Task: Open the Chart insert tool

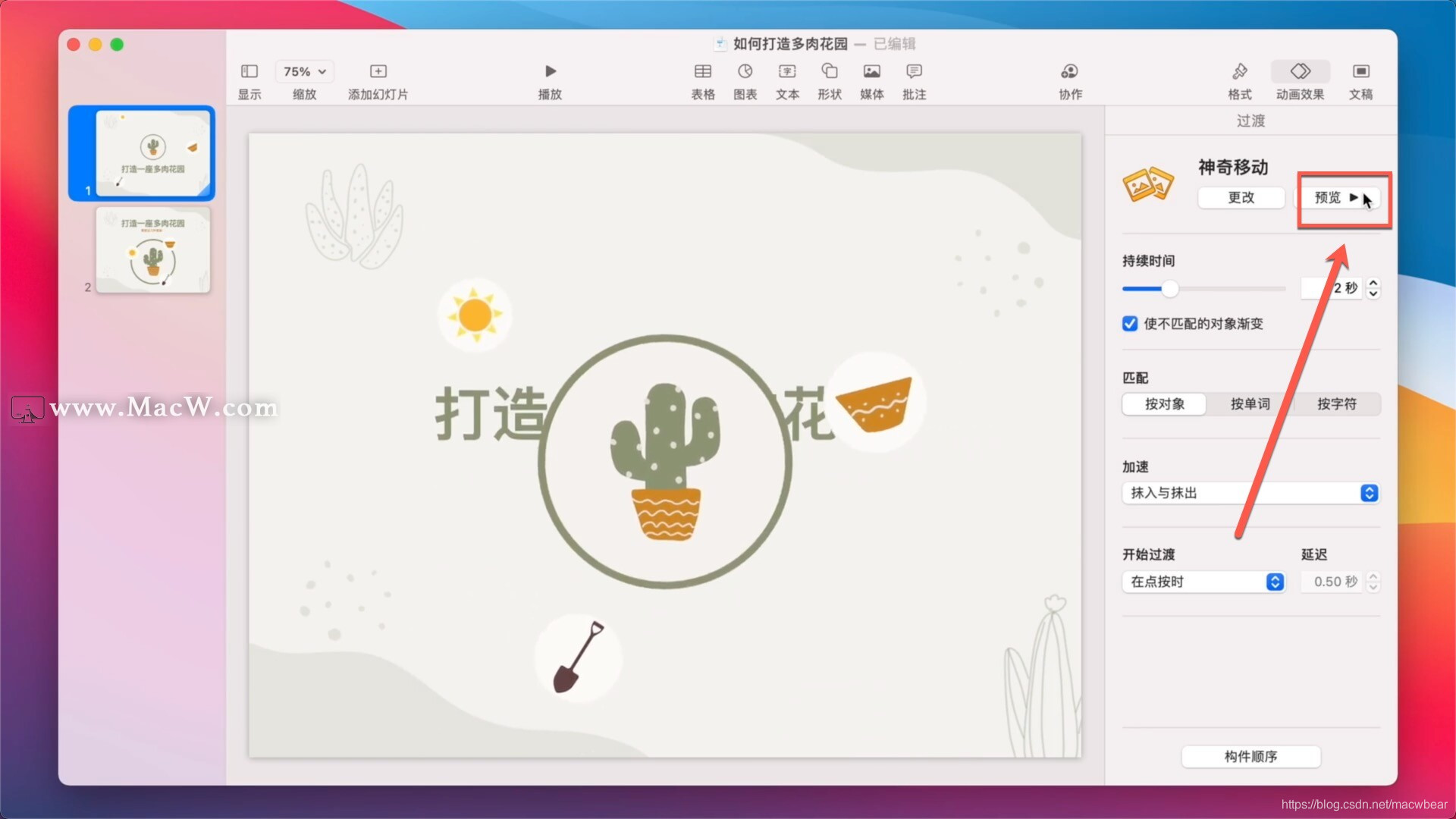Action: coord(745,71)
